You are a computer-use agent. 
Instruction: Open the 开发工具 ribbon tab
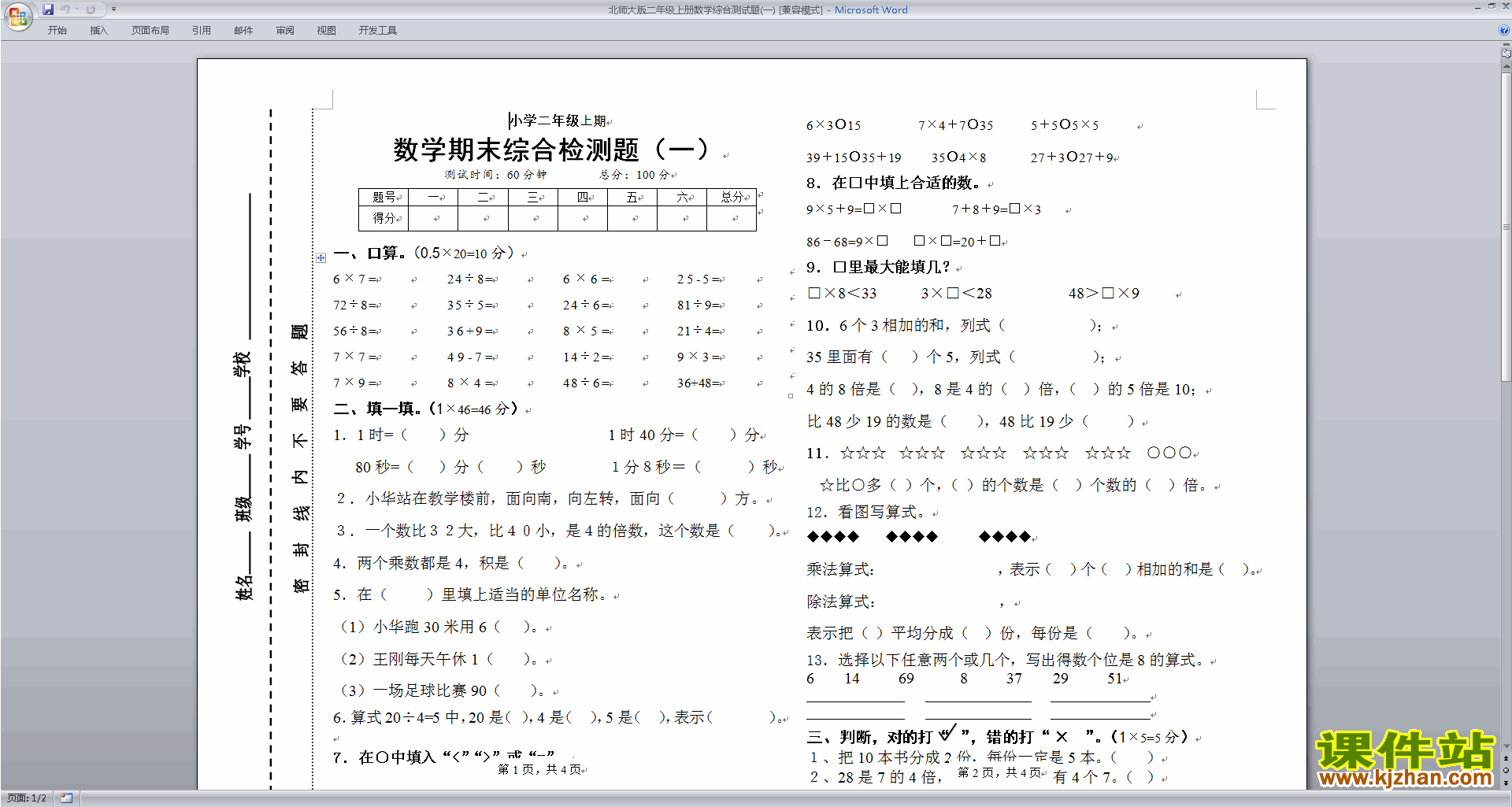[x=378, y=31]
